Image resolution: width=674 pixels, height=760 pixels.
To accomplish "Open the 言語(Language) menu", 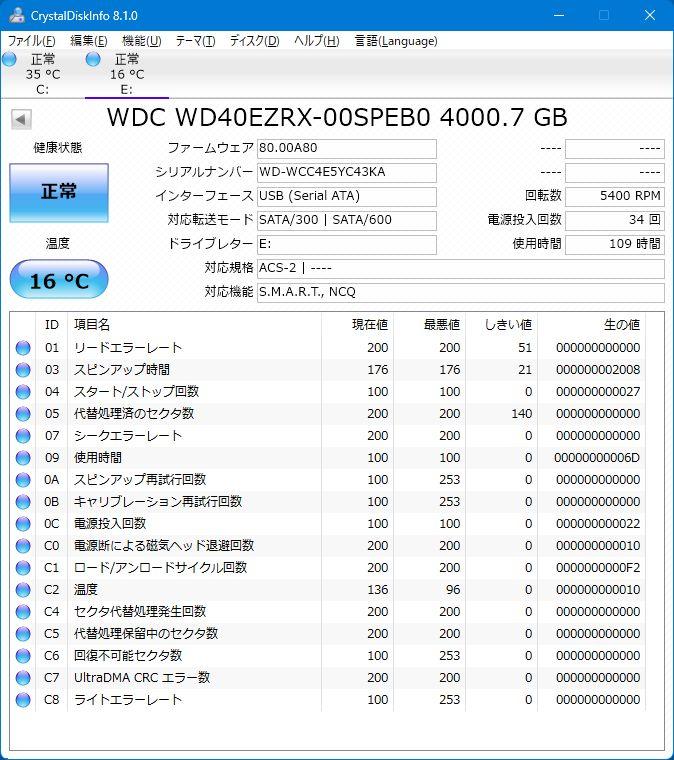I will [x=396, y=41].
